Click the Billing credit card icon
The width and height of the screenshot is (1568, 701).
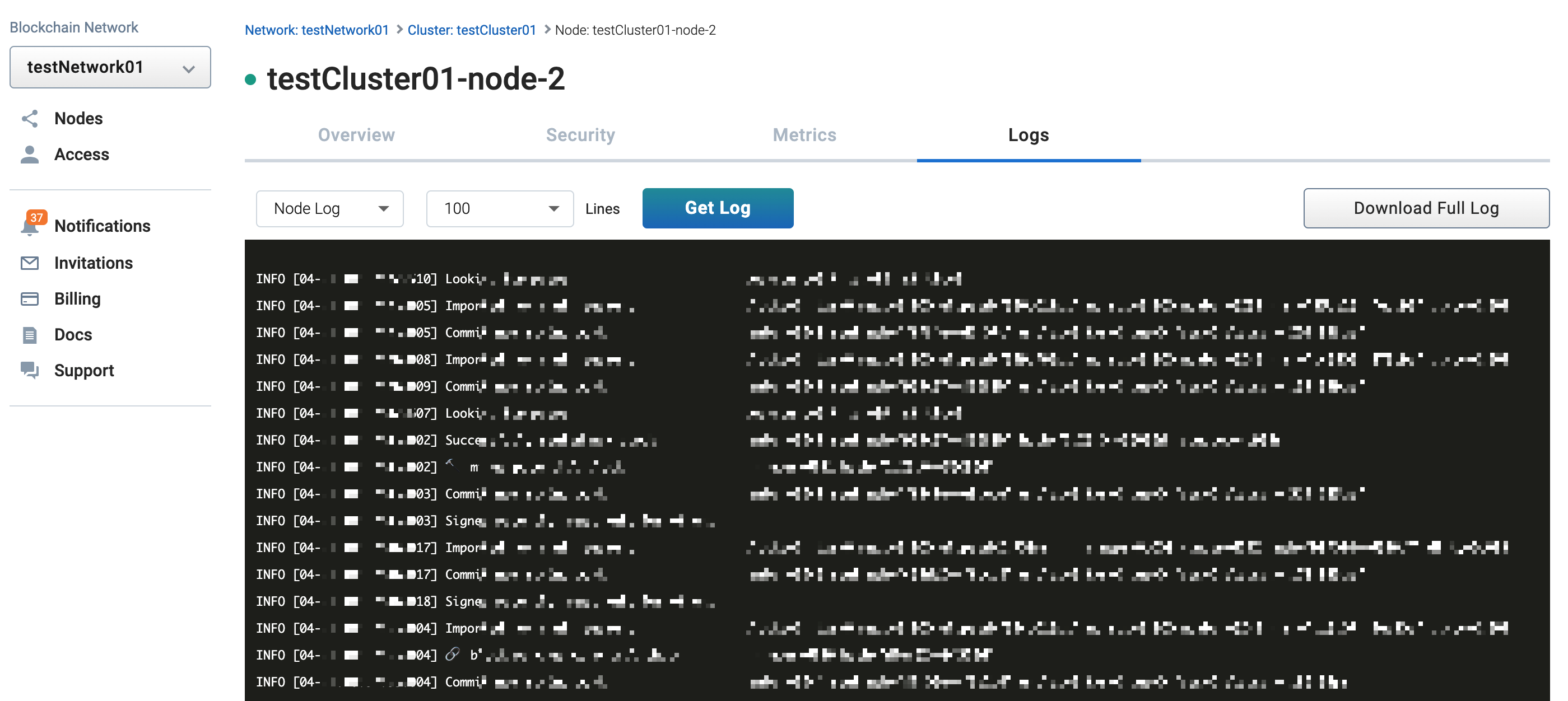pyautogui.click(x=30, y=299)
